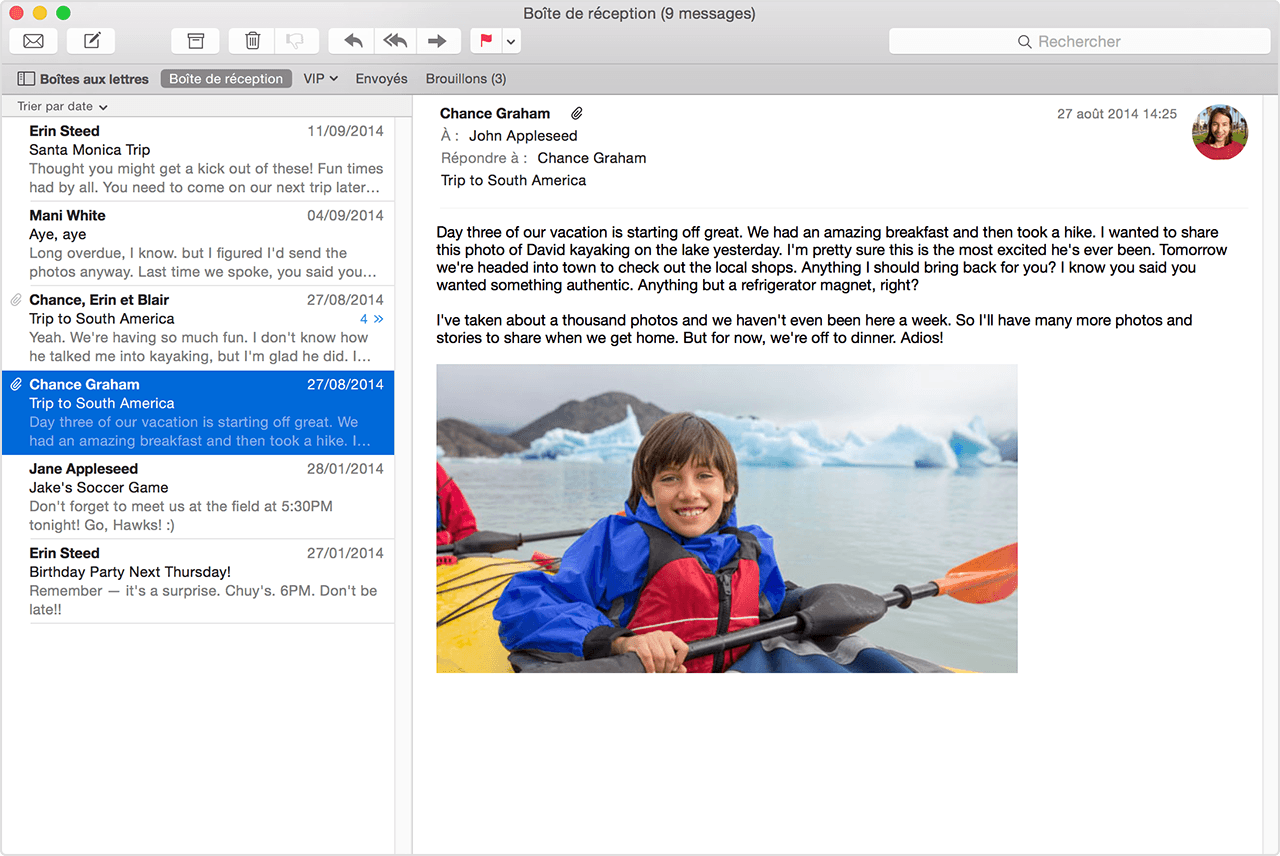The width and height of the screenshot is (1280, 856).
Task: Switch to the Envoyés mailbox
Action: click(381, 78)
